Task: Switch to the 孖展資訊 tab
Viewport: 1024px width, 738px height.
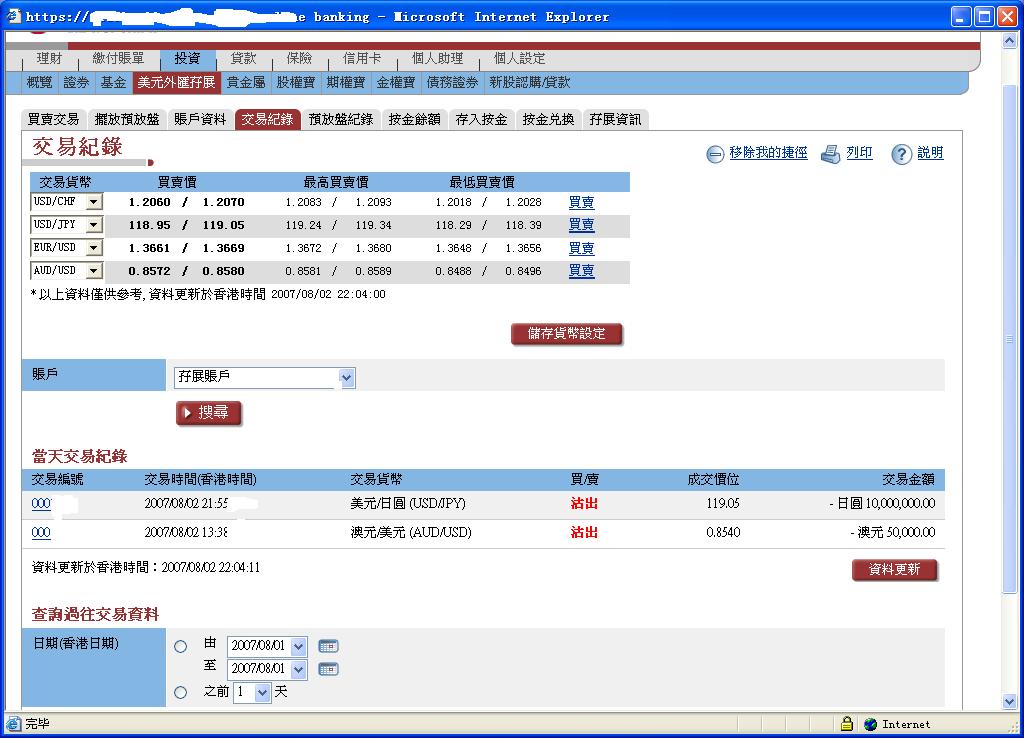Action: pyautogui.click(x=615, y=120)
